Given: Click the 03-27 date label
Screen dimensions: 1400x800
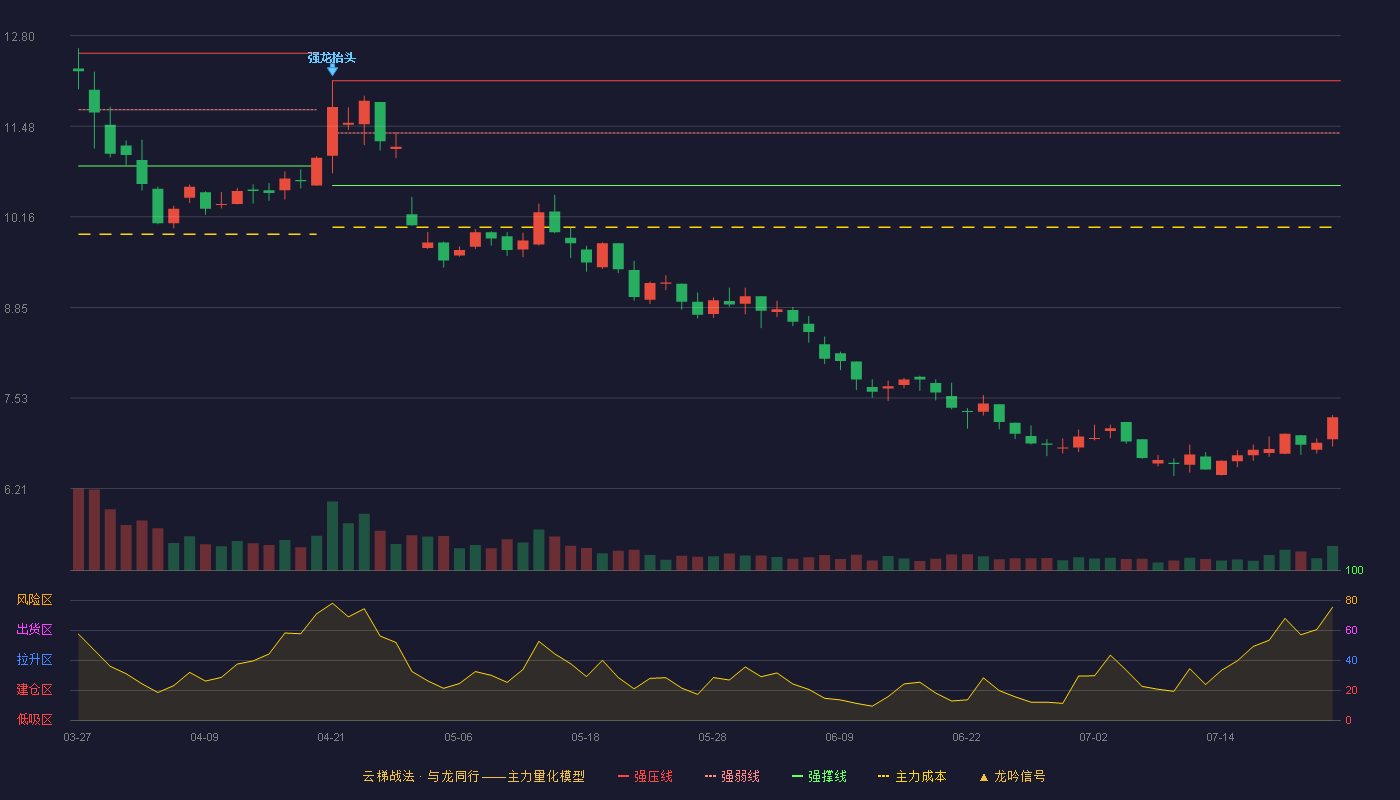Looking at the screenshot, I should 77,737.
